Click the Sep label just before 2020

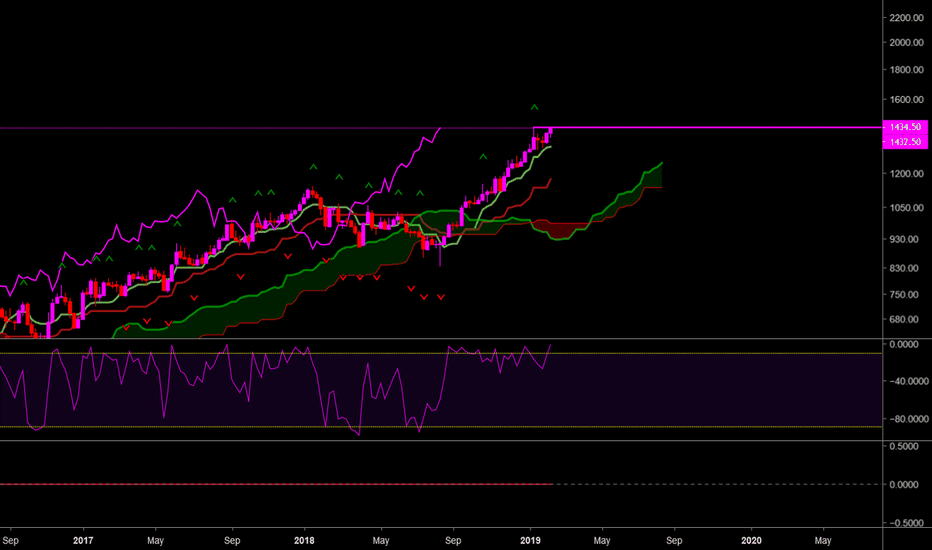click(x=674, y=540)
